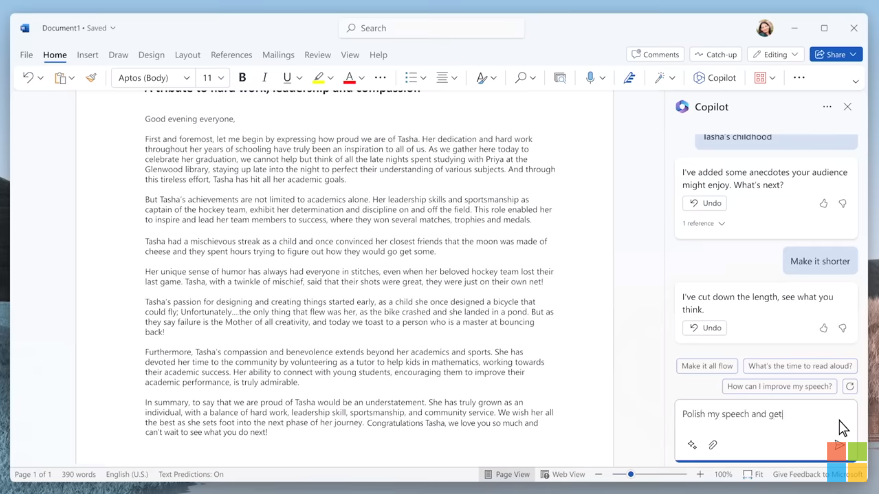879x494 pixels.
Task: Toggle Bold formatting
Action: tap(242, 78)
